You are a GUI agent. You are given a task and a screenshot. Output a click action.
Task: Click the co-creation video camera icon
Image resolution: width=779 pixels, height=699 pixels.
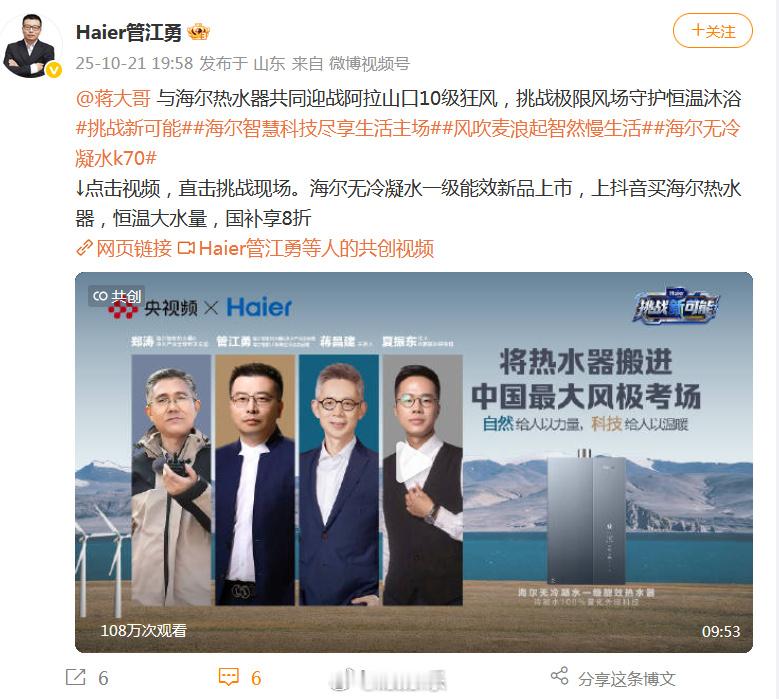tap(186, 247)
